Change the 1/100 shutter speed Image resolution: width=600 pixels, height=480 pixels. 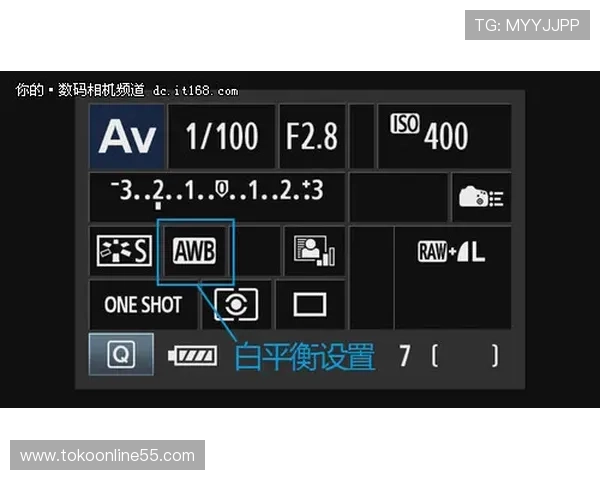222,136
